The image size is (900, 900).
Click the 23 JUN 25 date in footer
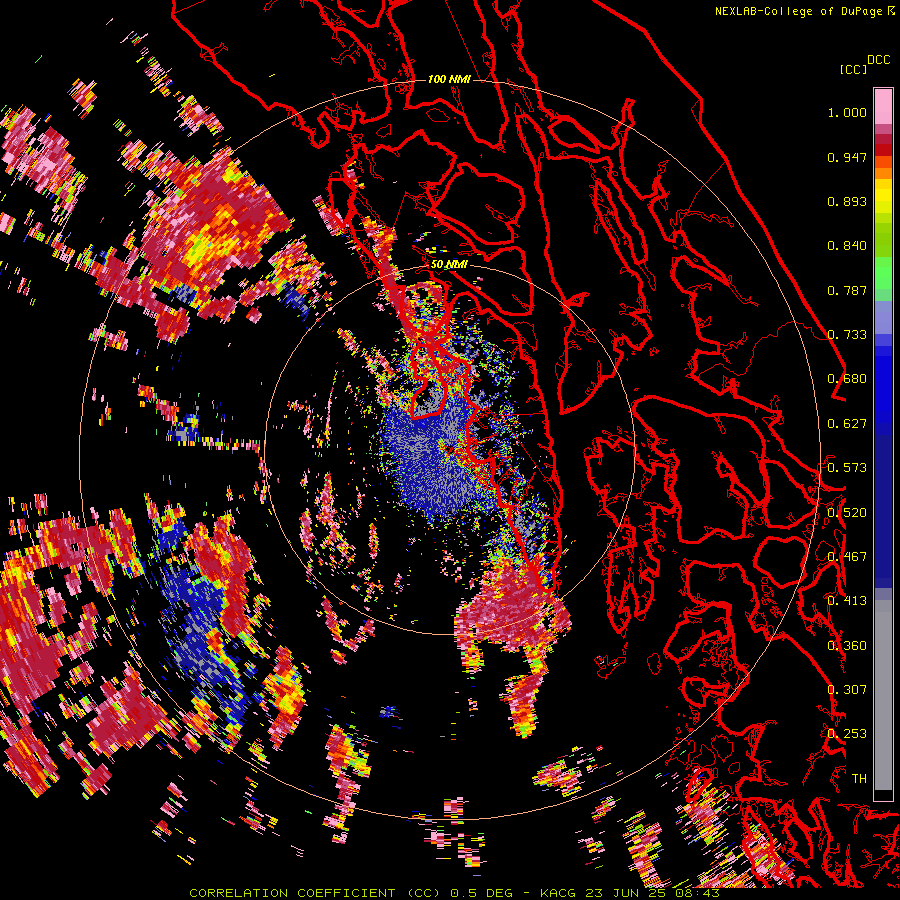[x=627, y=893]
